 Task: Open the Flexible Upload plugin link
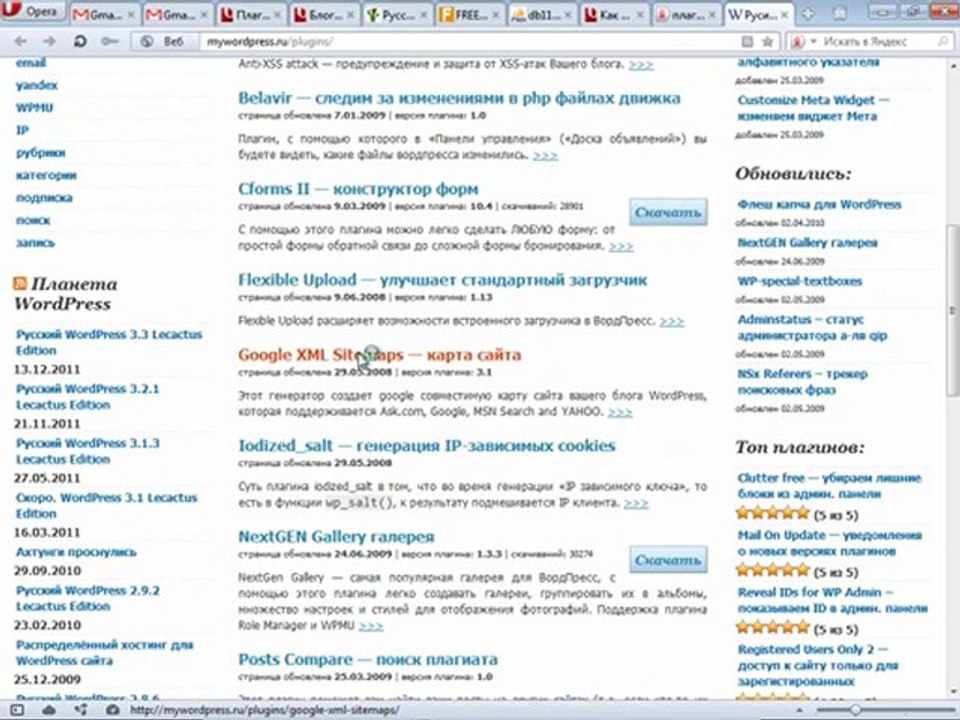click(443, 280)
